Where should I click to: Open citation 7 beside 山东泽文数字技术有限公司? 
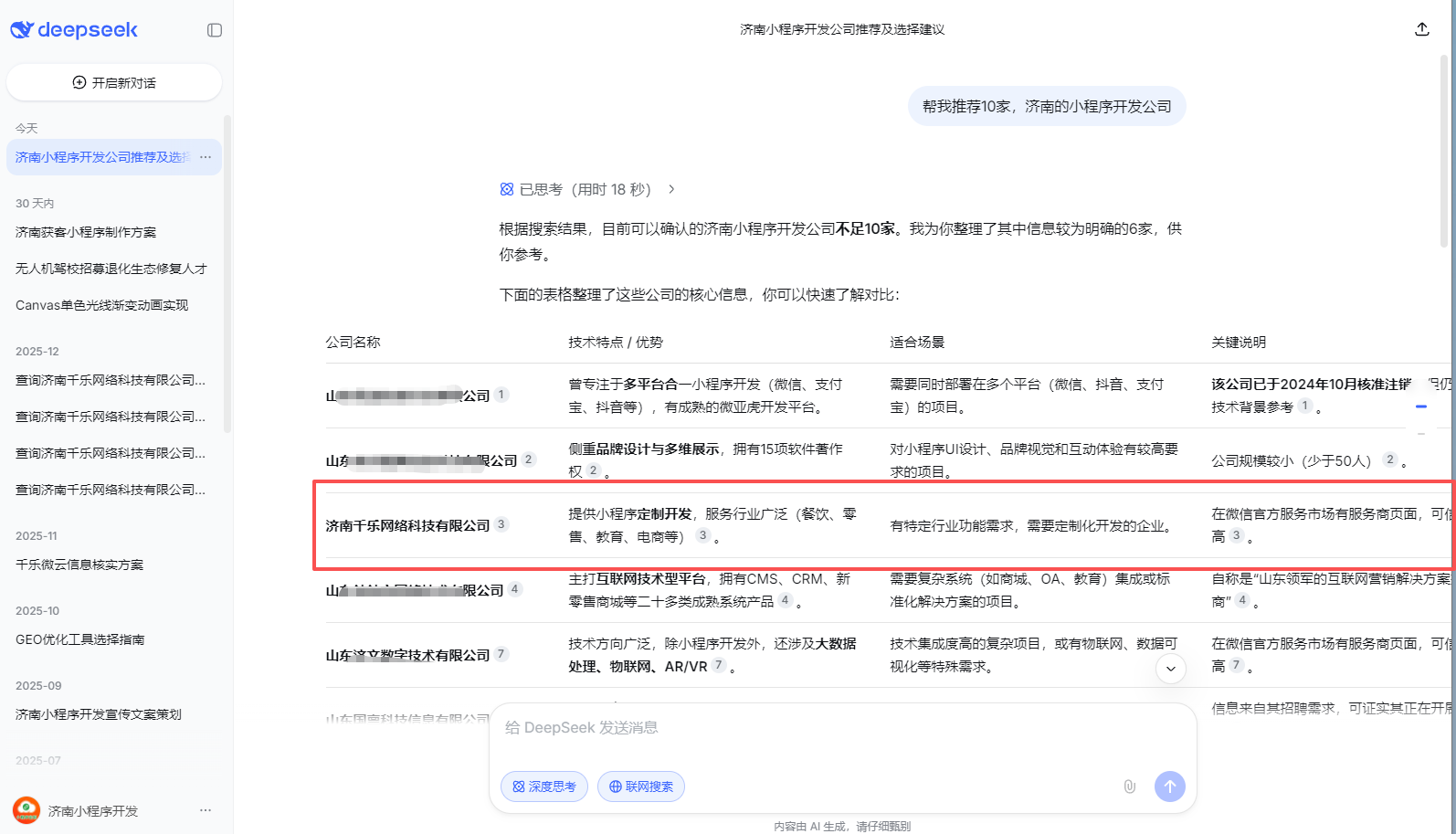coord(501,654)
